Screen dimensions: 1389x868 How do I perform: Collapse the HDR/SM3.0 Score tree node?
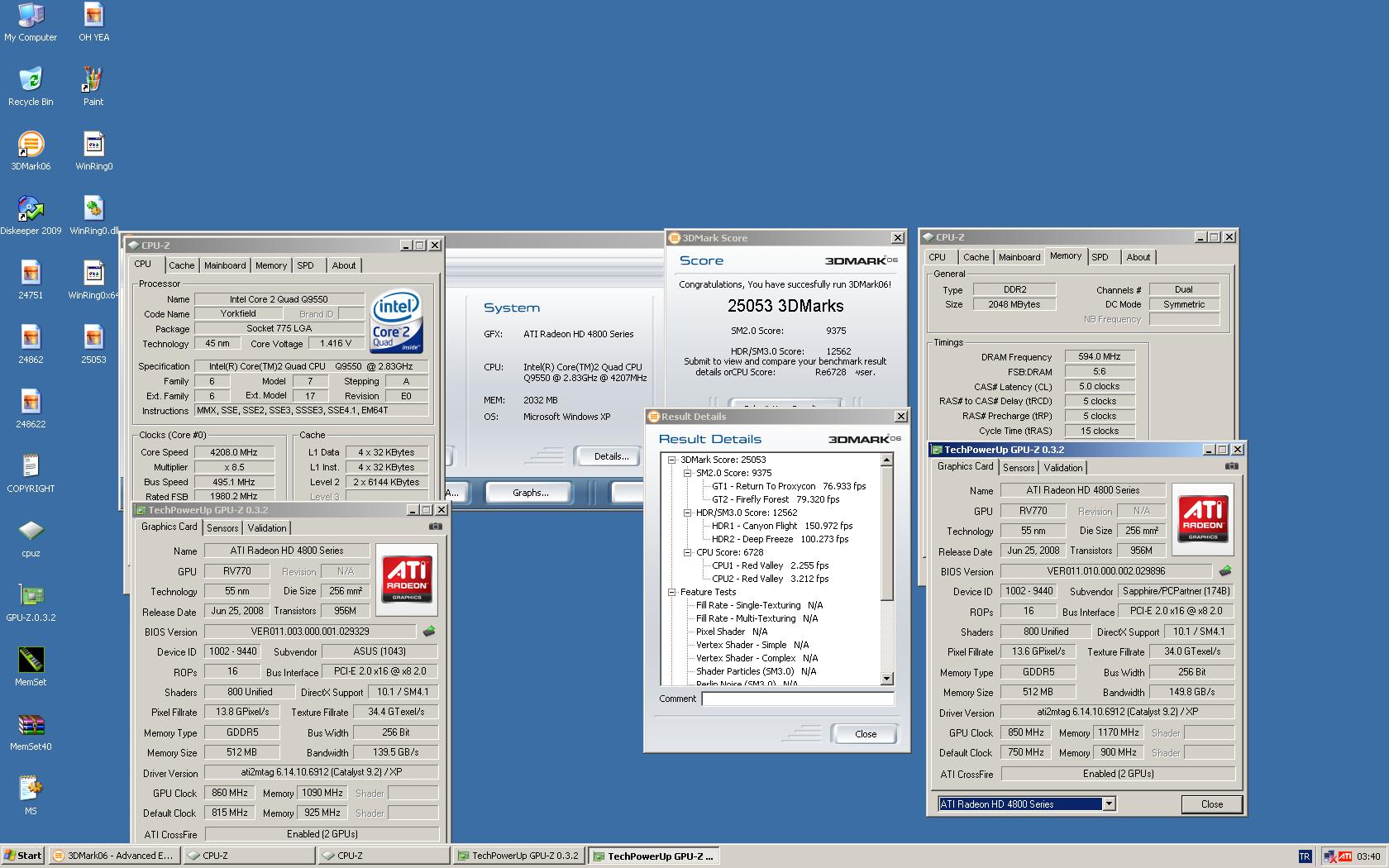[687, 513]
